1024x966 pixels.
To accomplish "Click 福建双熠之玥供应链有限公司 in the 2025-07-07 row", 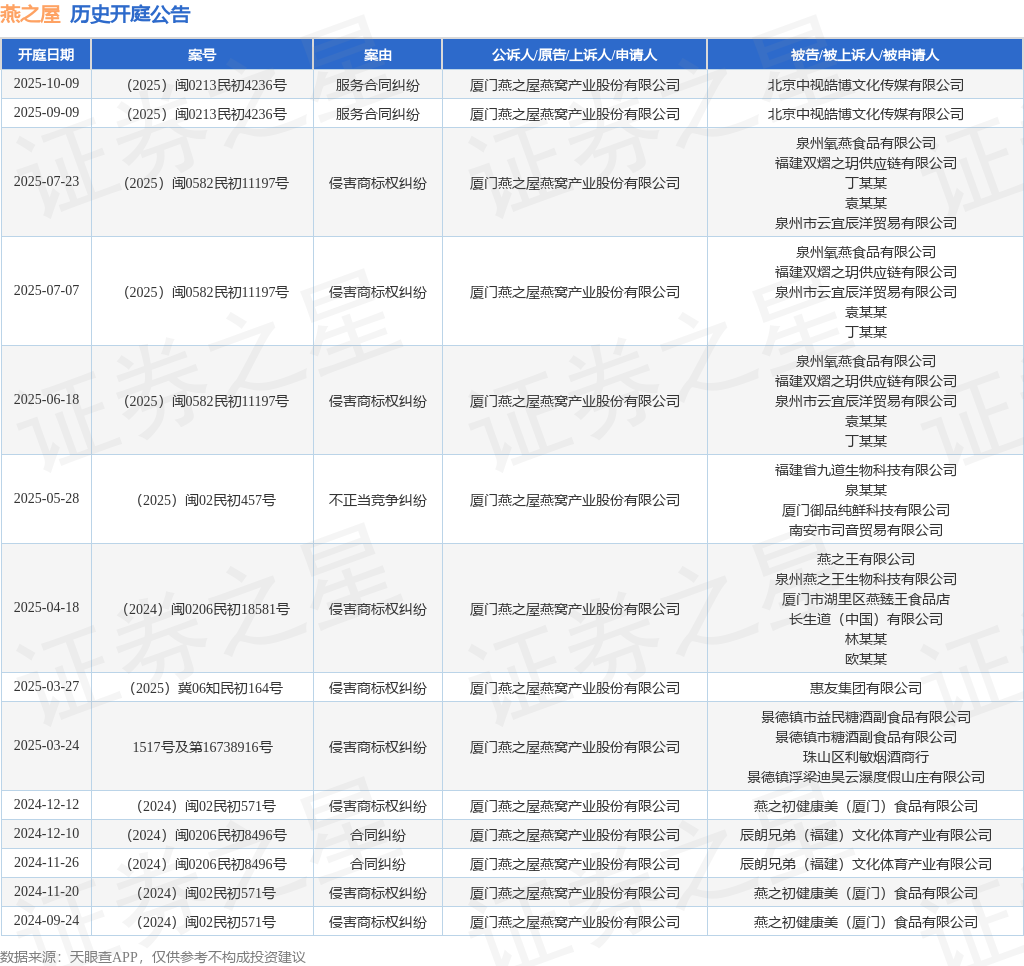I will click(866, 272).
